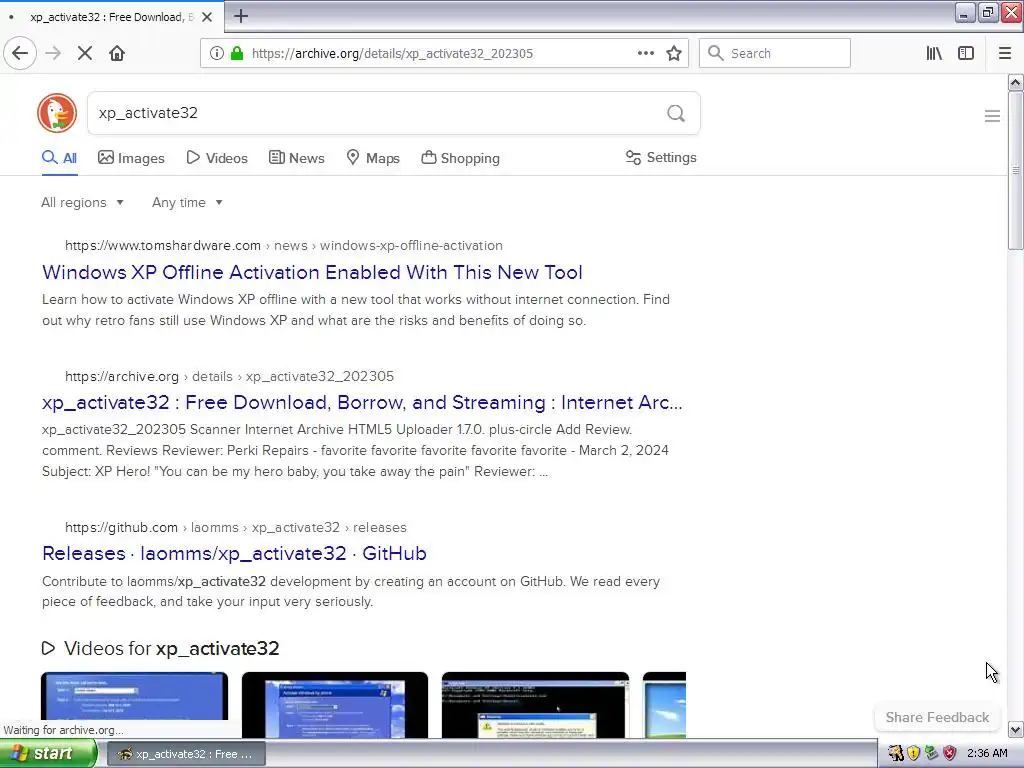
Task: Open the laomms GitHub Releases result
Action: pos(234,553)
